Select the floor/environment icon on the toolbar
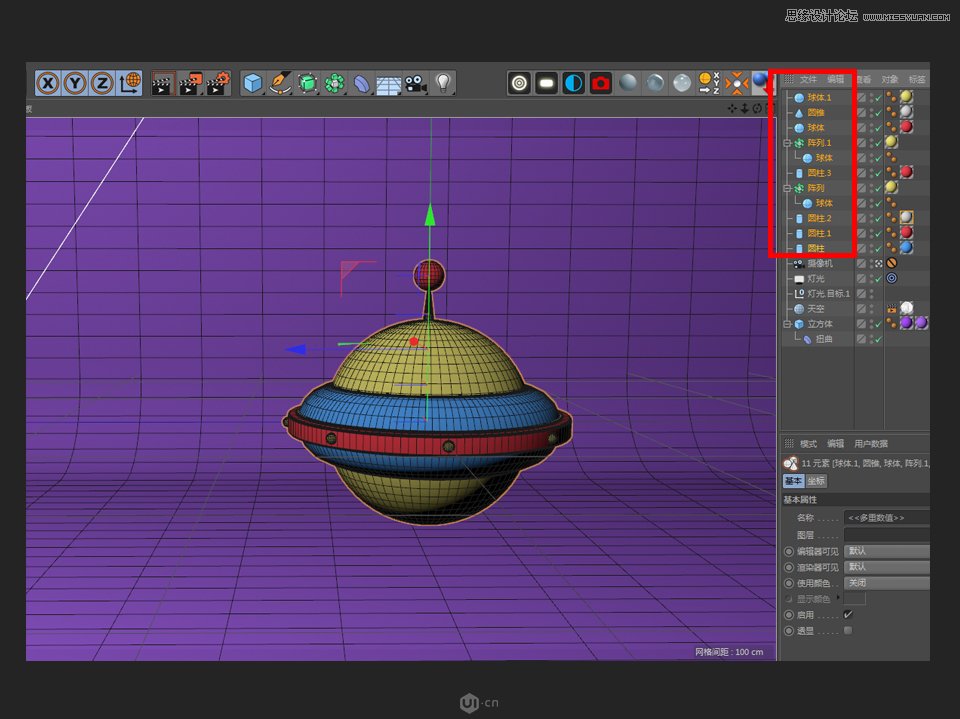The width and height of the screenshot is (960, 719). (389, 81)
